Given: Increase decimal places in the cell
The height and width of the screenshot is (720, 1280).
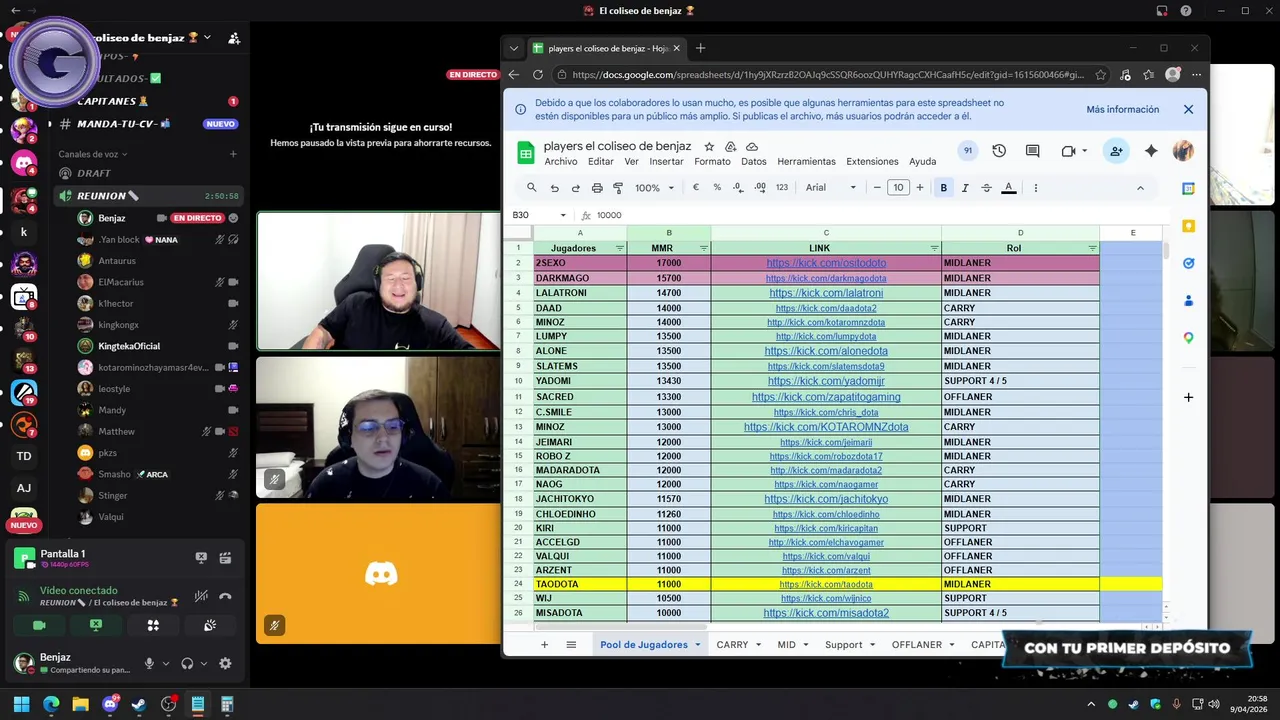Looking at the screenshot, I should click(760, 188).
